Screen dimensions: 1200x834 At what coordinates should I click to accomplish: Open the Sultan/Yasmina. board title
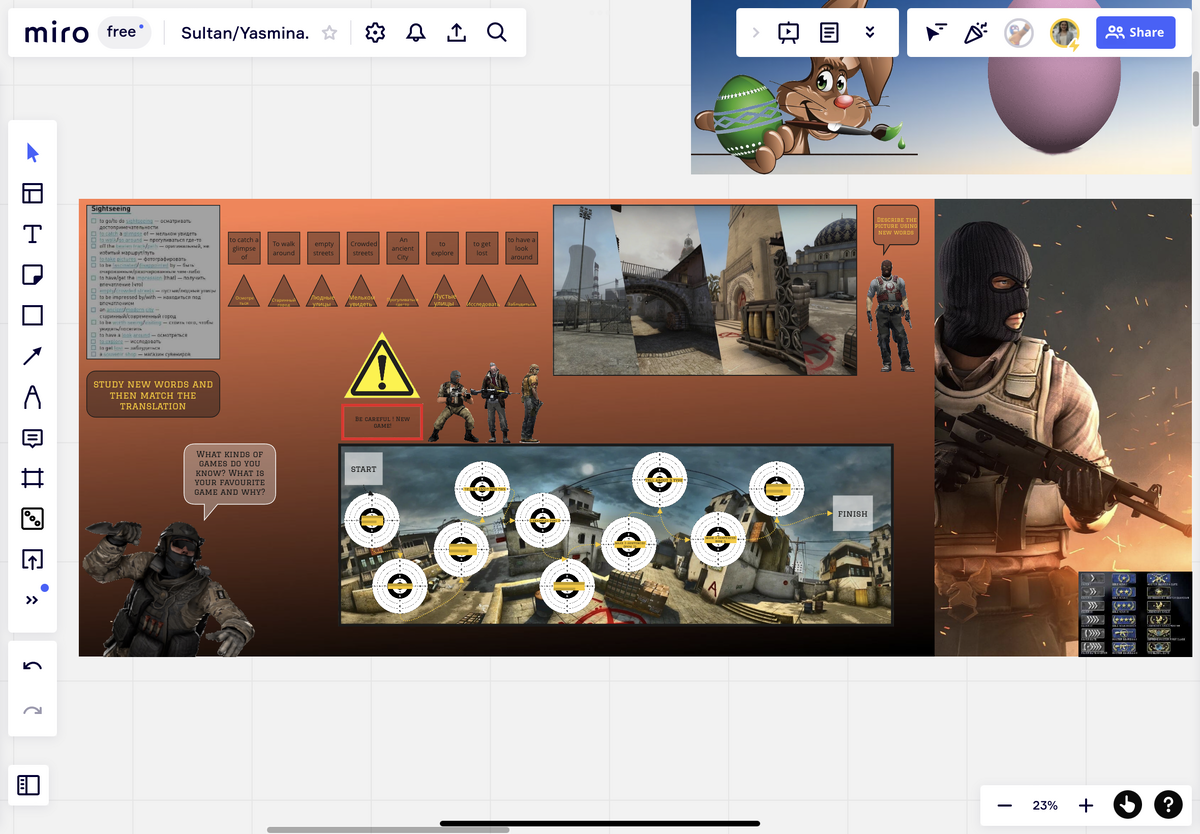pyautogui.click(x=245, y=33)
